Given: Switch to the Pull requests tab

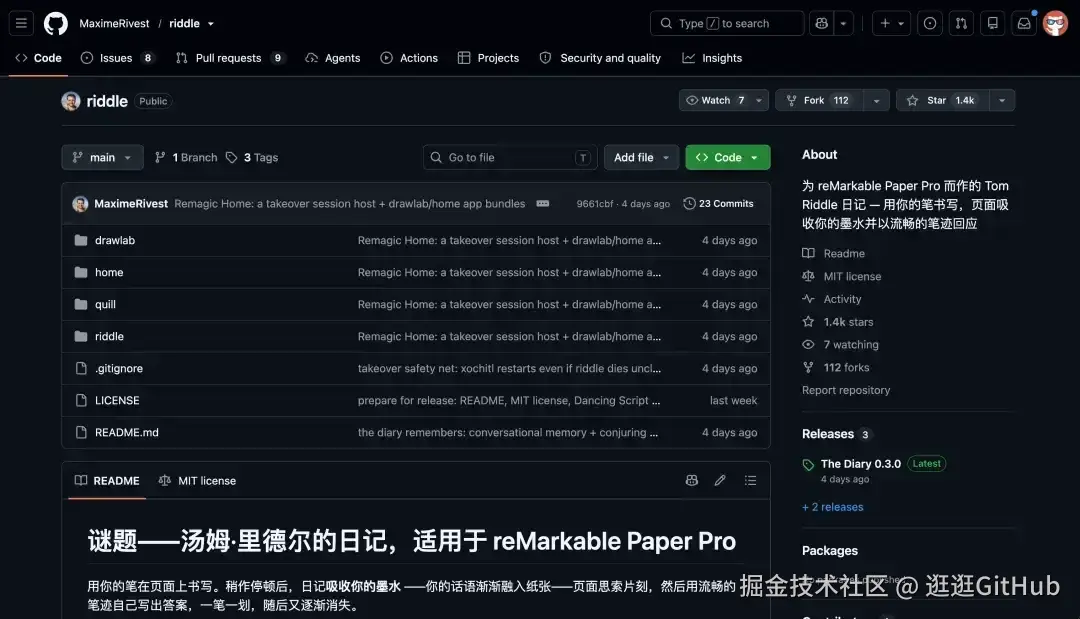Looking at the screenshot, I should pos(230,59).
